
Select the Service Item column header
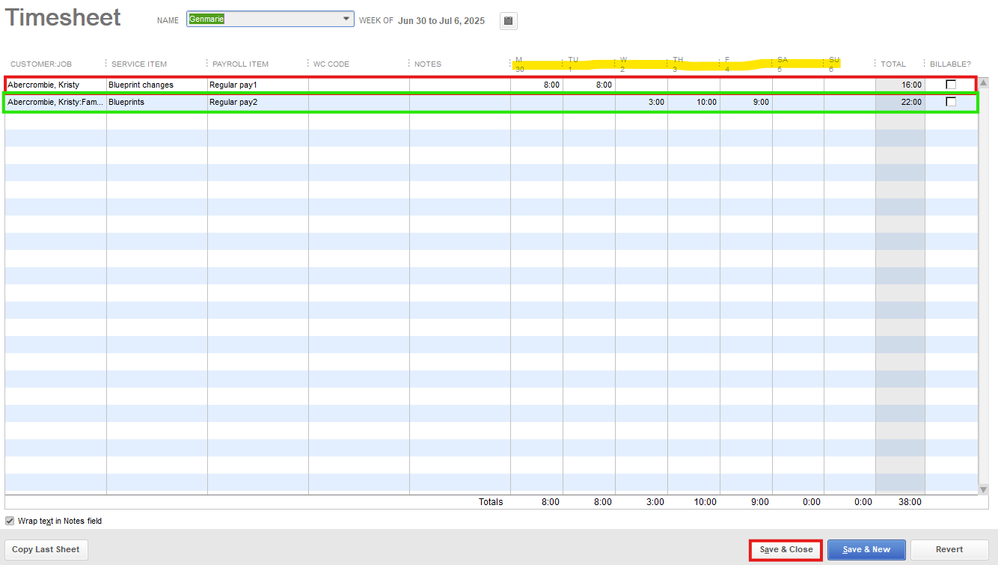pyautogui.click(x=139, y=64)
